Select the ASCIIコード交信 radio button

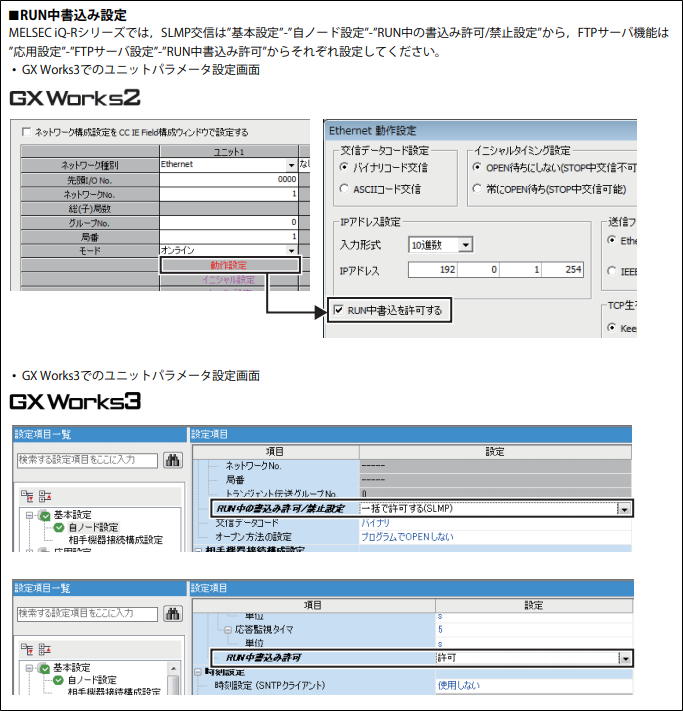[x=344, y=188]
